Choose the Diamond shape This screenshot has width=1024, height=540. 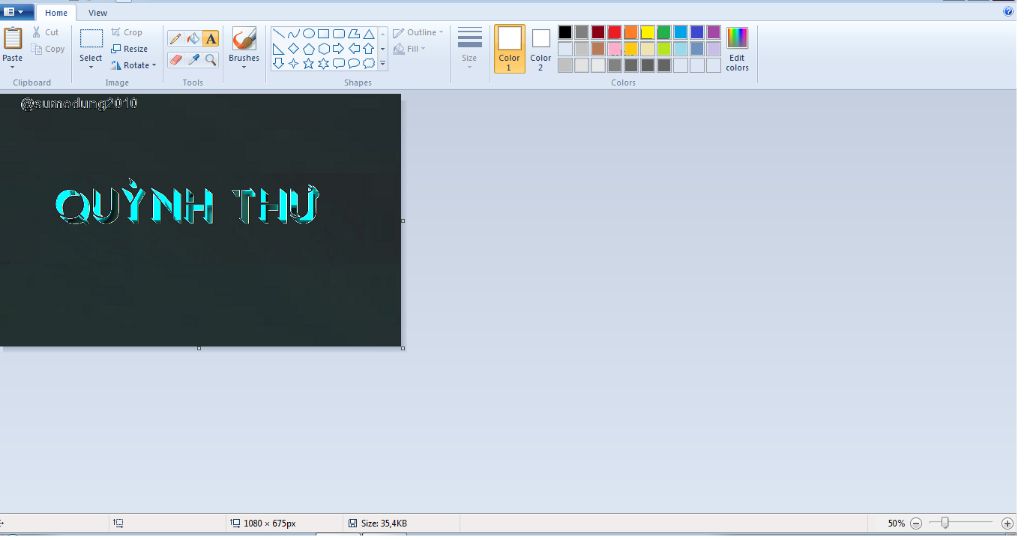293,49
